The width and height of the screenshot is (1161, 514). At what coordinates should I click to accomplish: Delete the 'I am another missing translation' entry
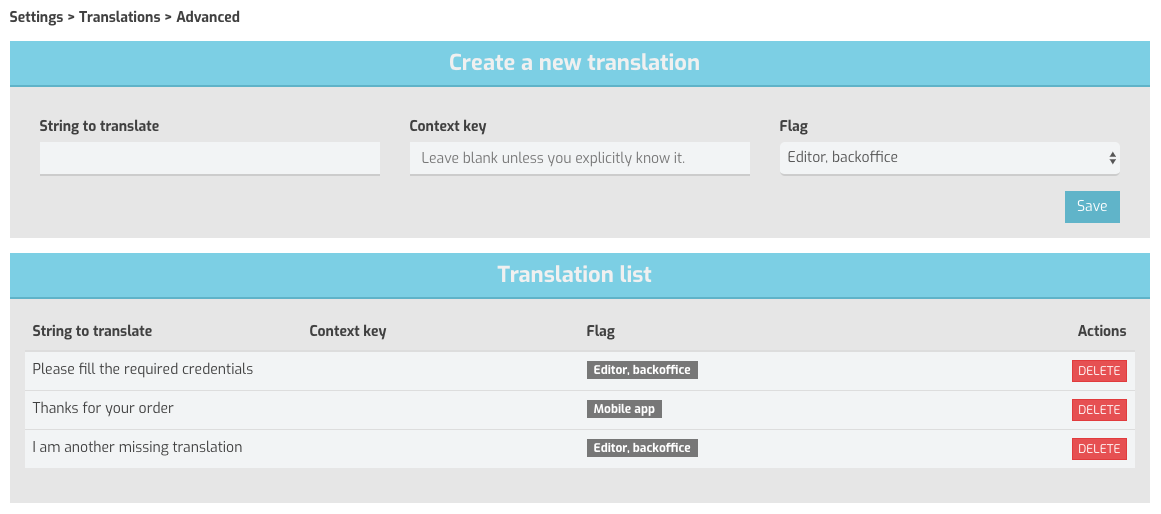(x=1099, y=449)
